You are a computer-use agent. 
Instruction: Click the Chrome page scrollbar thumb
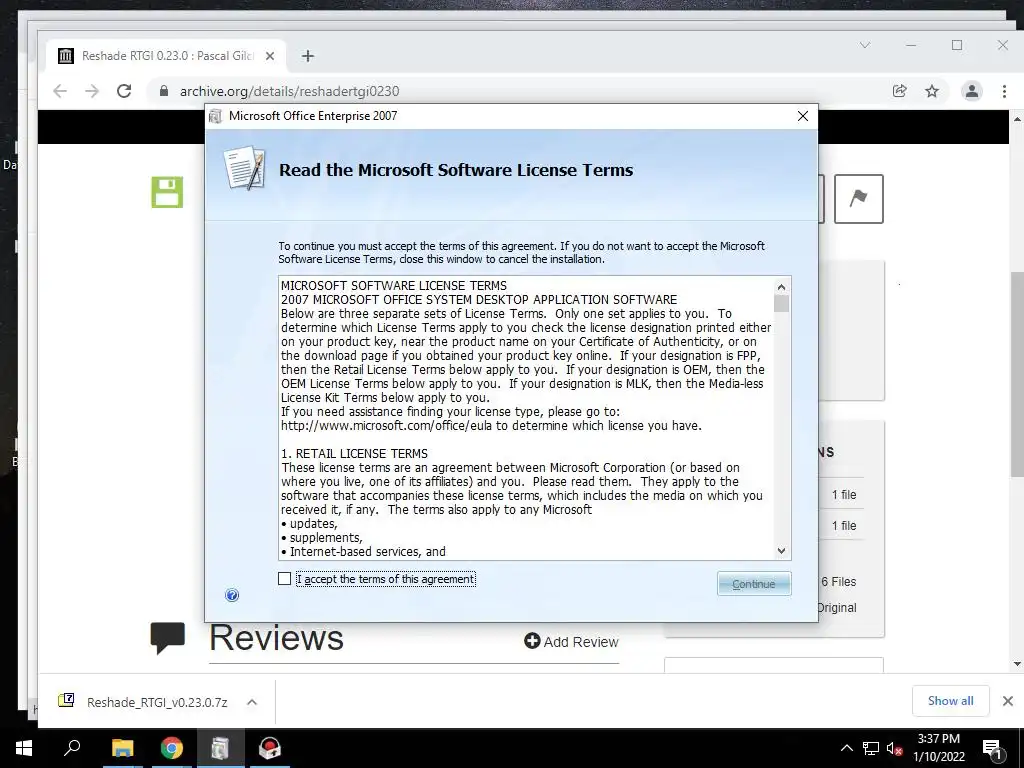[x=1017, y=374]
